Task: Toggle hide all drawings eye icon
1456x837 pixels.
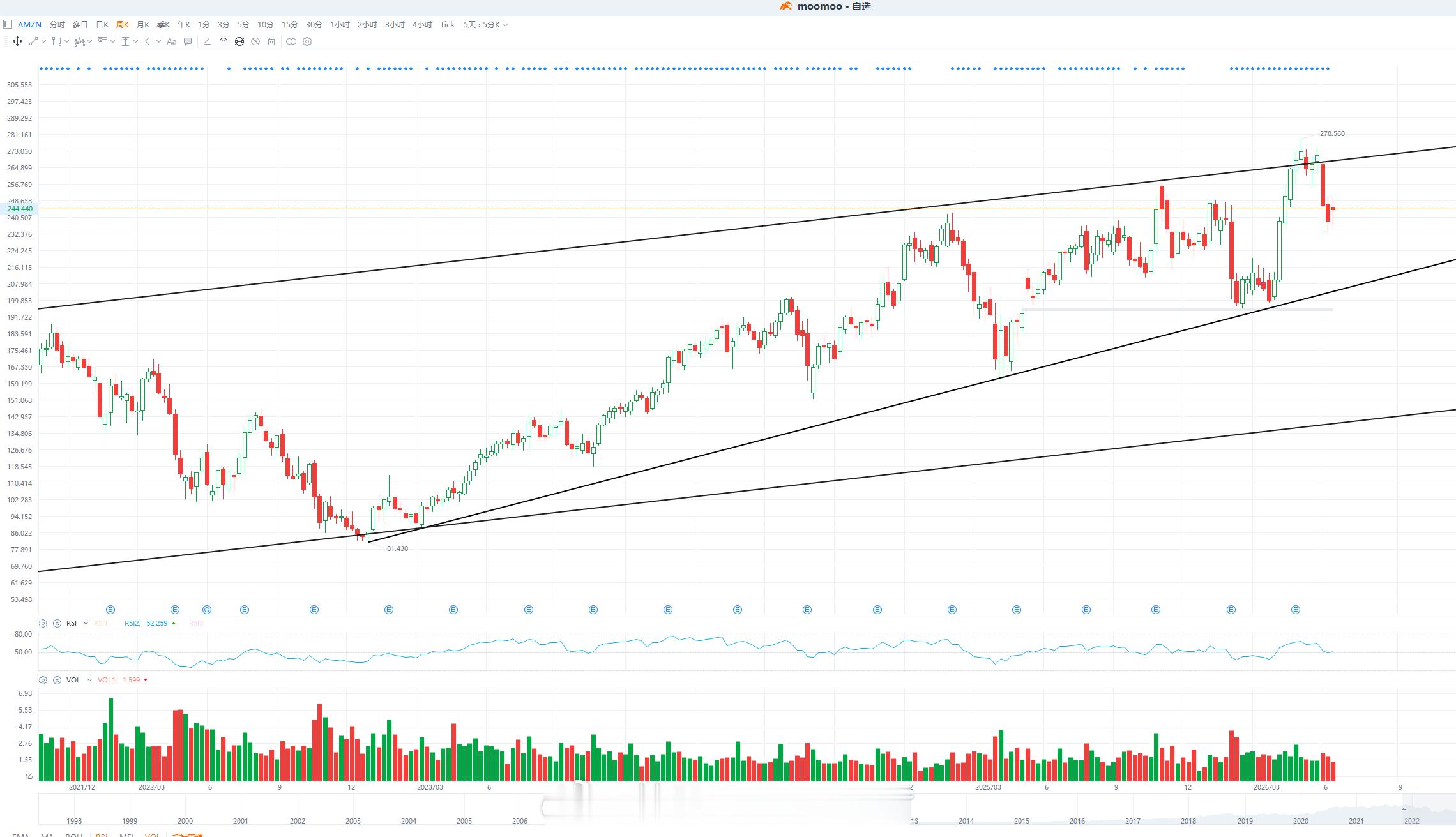Action: coord(255,41)
